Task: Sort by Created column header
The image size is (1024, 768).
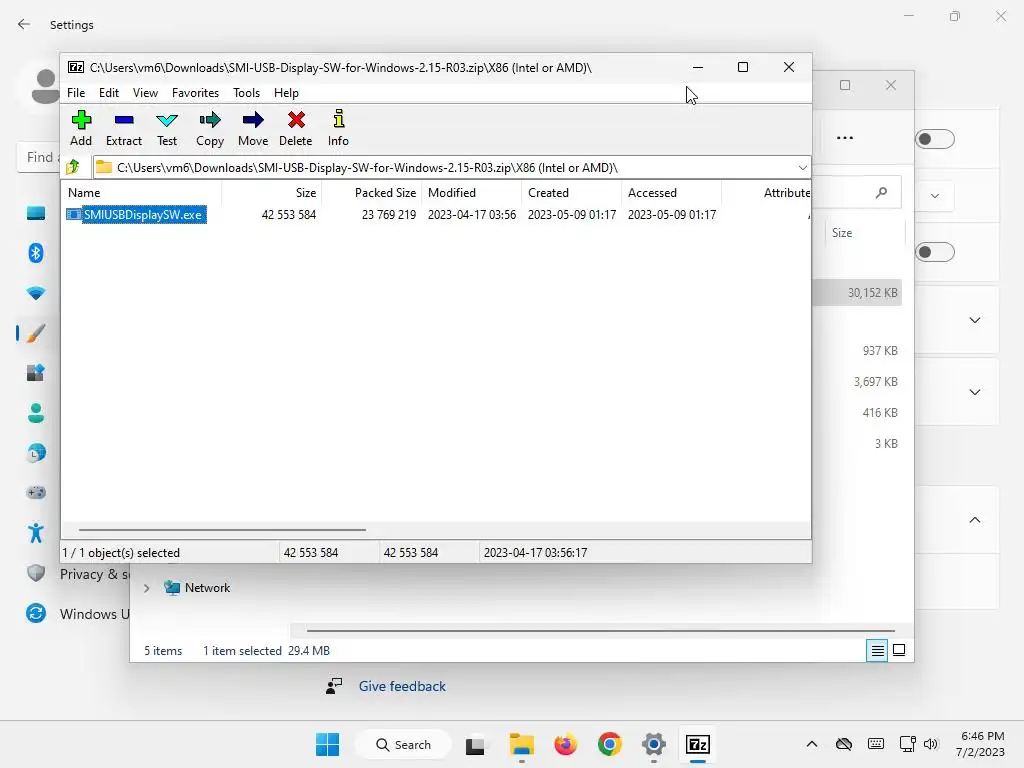Action: click(x=571, y=193)
